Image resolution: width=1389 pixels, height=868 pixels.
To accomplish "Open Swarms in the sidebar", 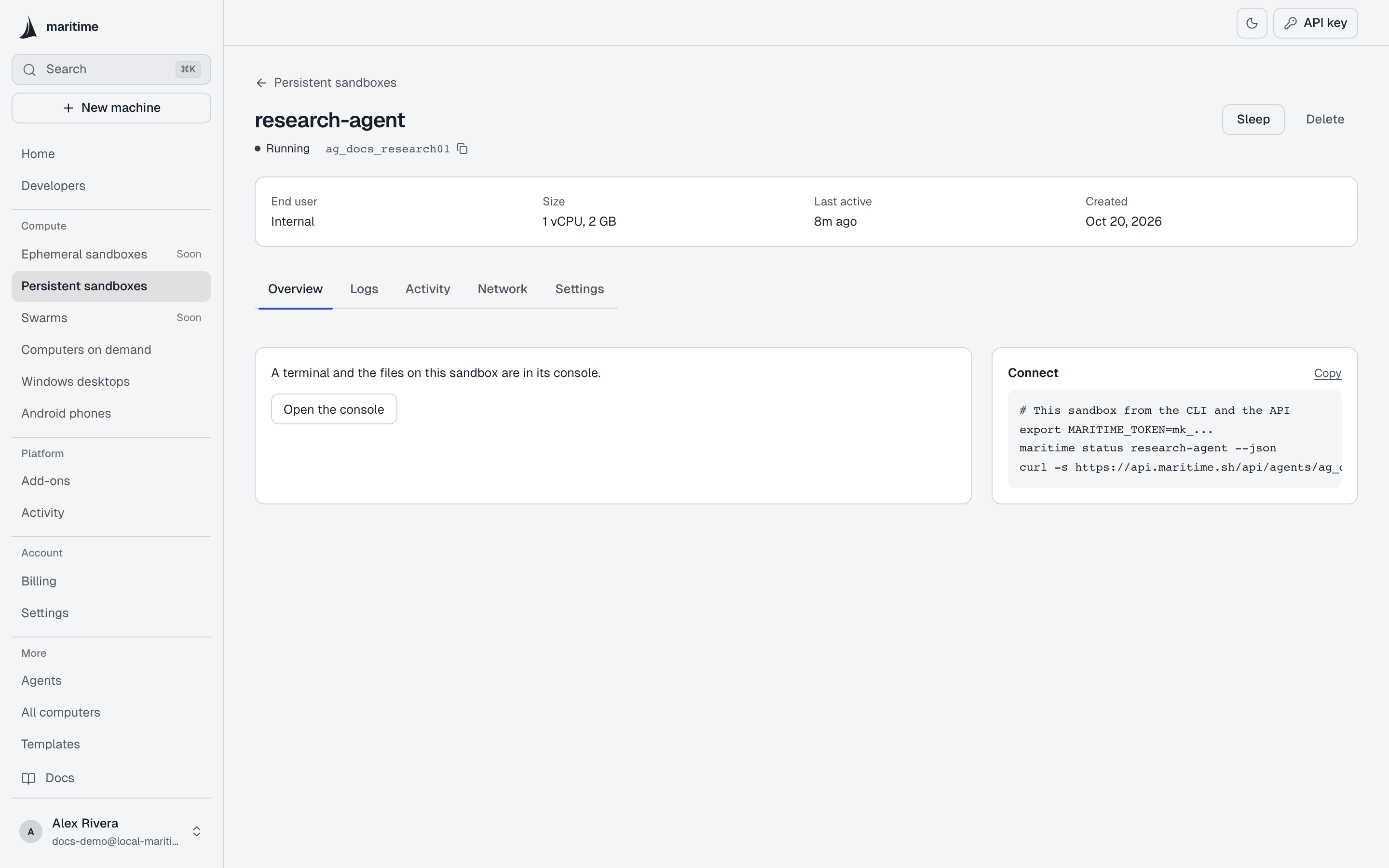I will [111, 318].
